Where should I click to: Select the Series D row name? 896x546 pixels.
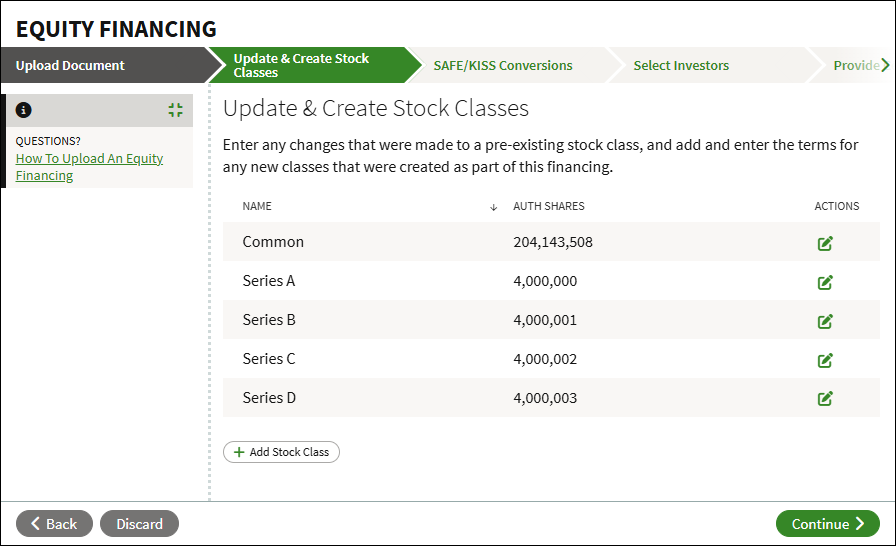click(269, 398)
